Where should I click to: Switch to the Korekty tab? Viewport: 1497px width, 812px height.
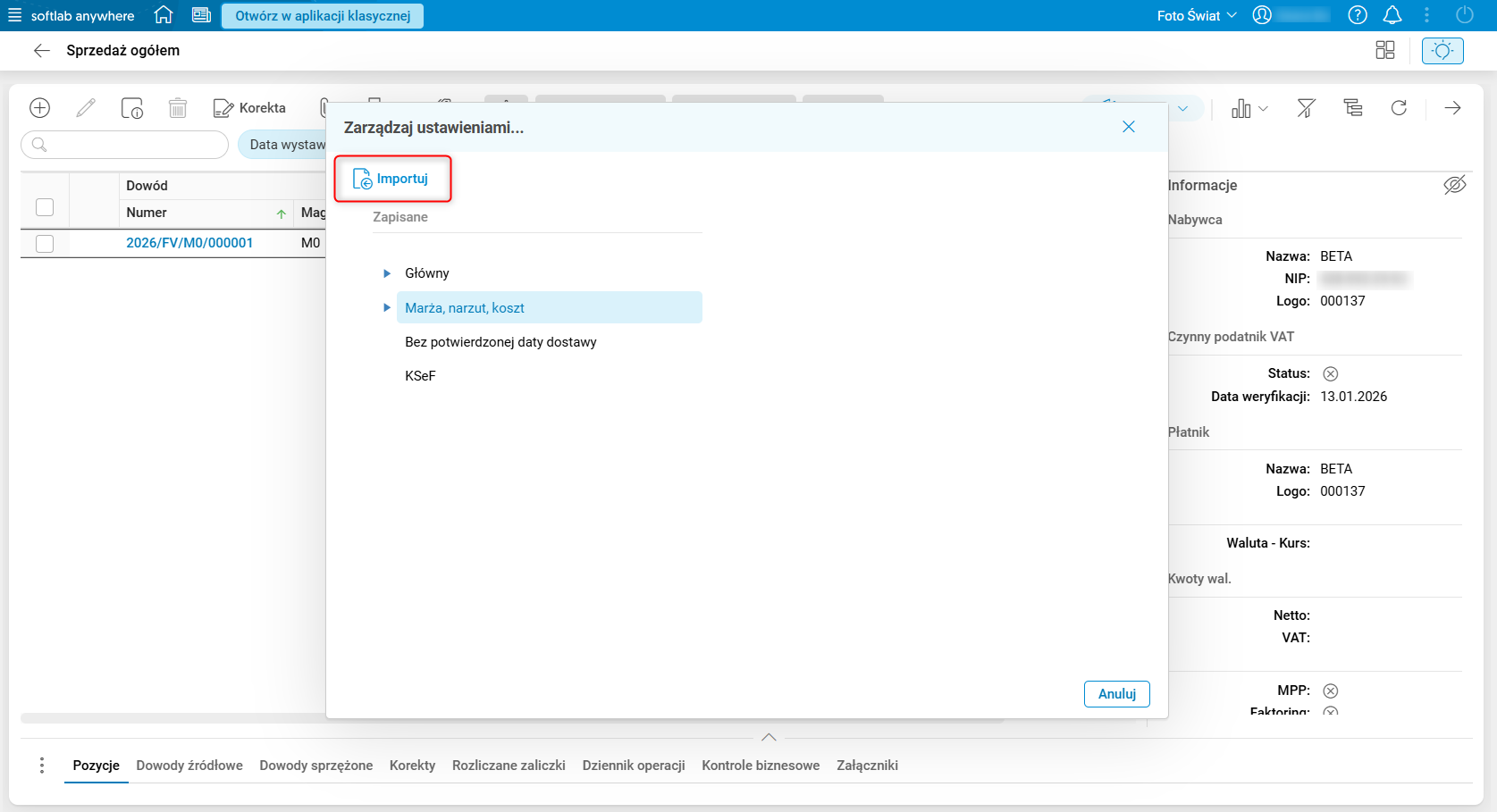(413, 766)
